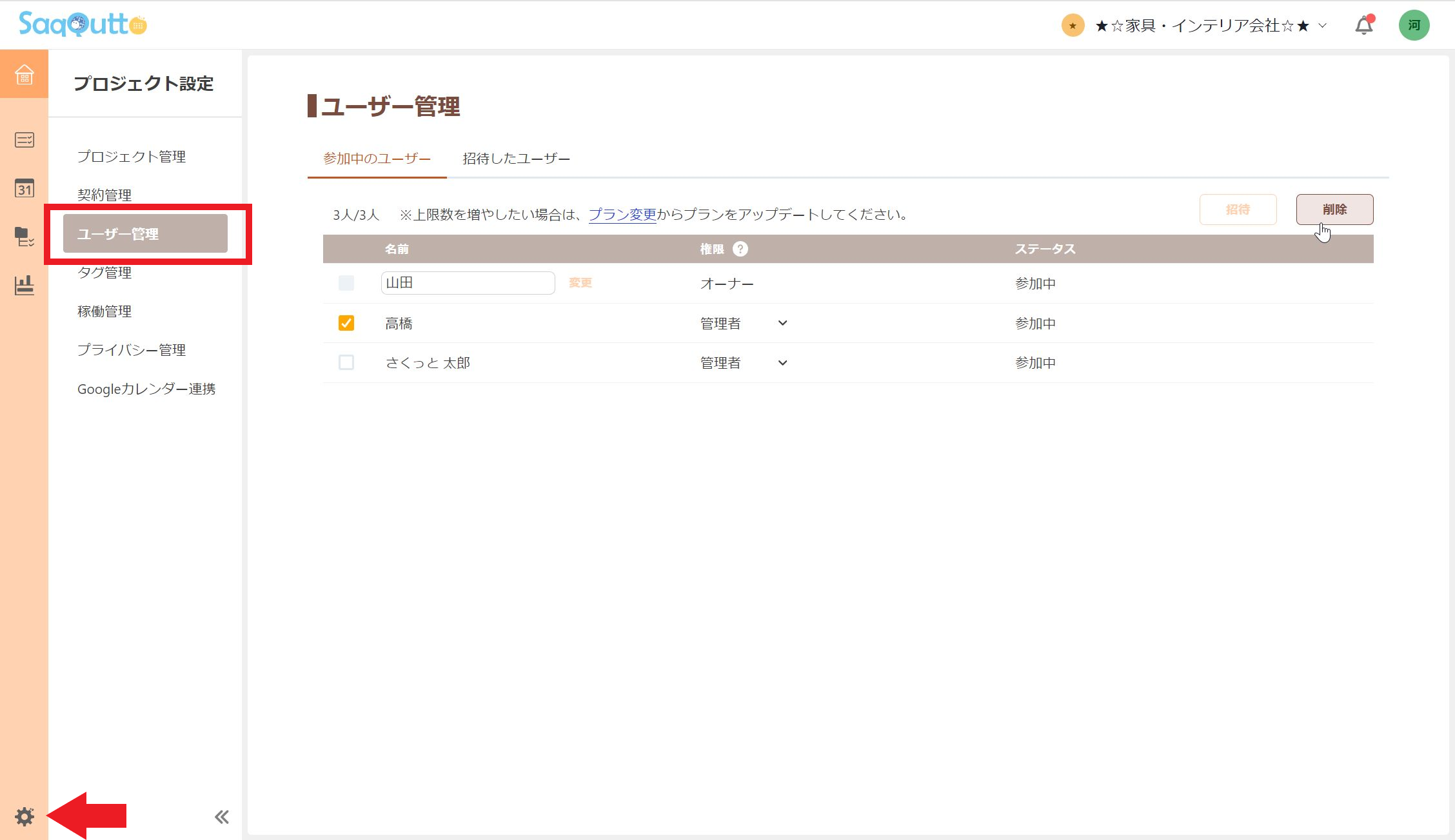Click the settings gear at sidebar bottom
Image resolution: width=1455 pixels, height=840 pixels.
coord(25,816)
